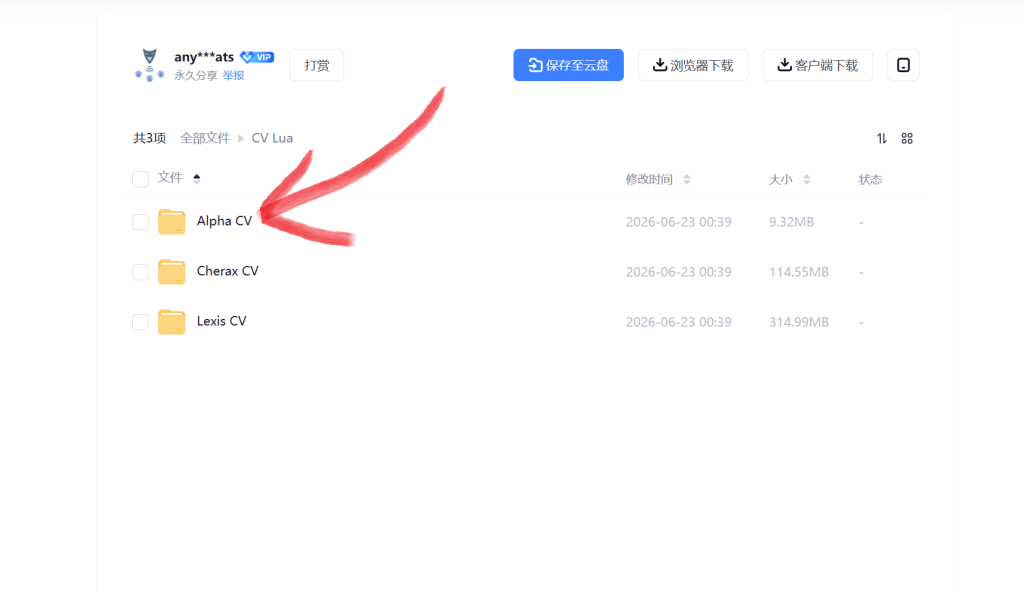Sort by 大小 column arrows
The height and width of the screenshot is (592, 1024).
pyautogui.click(x=807, y=180)
